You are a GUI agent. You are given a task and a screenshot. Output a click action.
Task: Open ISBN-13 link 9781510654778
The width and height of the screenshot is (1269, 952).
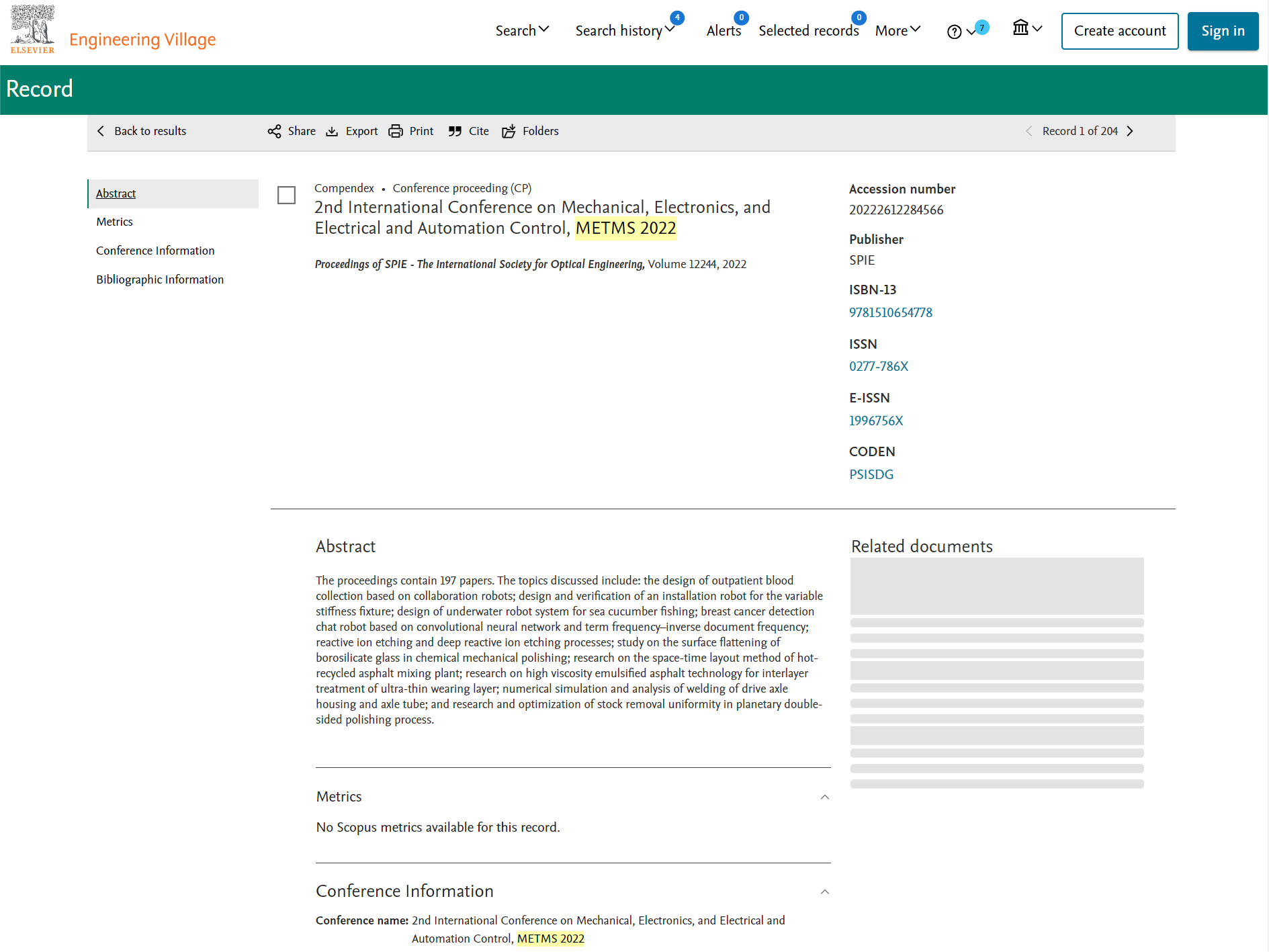coord(891,312)
